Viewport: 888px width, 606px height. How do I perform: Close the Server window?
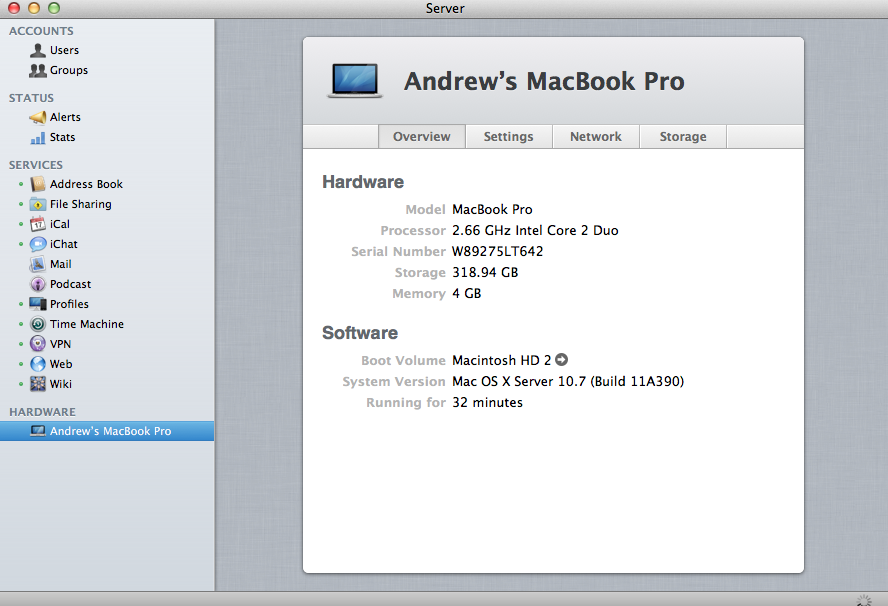pos(14,7)
